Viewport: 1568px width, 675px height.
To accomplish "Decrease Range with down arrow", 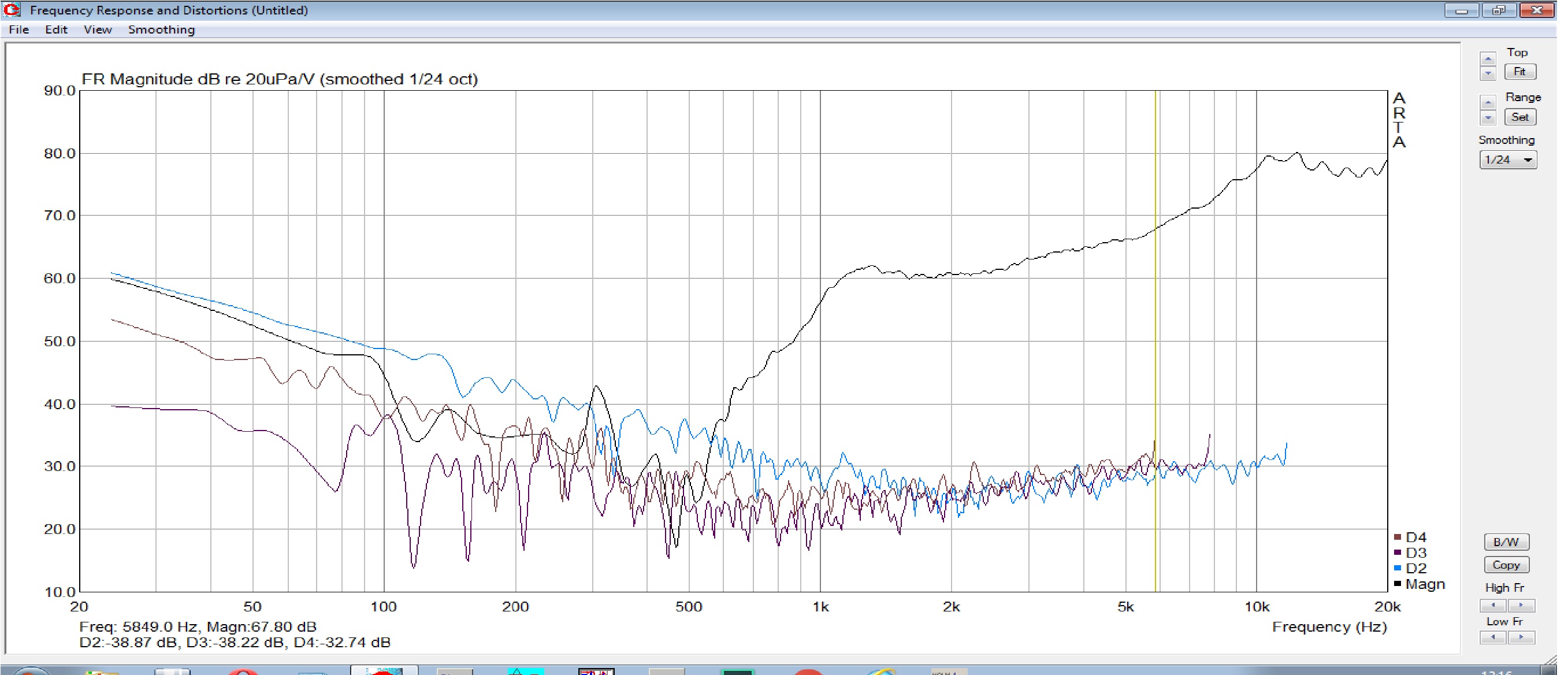I will point(1487,117).
